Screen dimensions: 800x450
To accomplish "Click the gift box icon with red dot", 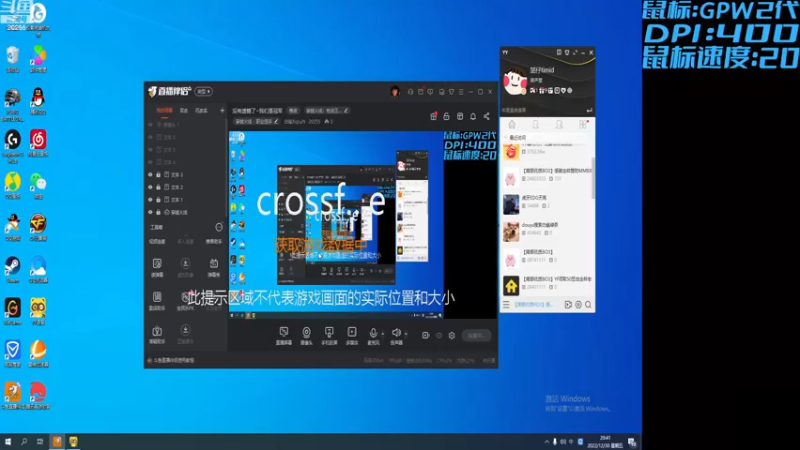I will click(x=433, y=116).
